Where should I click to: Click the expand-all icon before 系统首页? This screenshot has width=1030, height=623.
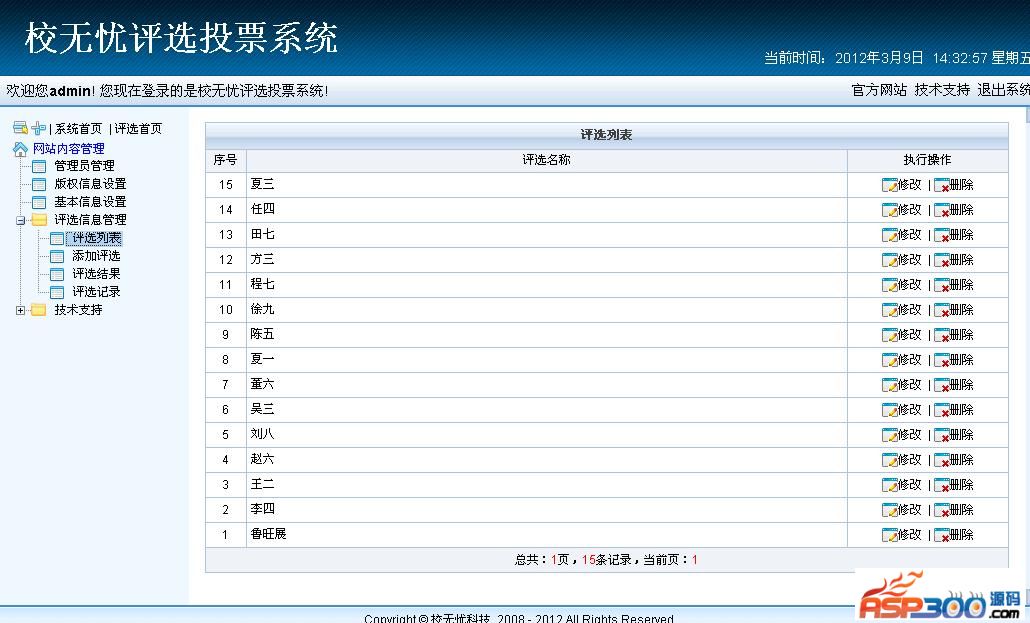[39, 128]
